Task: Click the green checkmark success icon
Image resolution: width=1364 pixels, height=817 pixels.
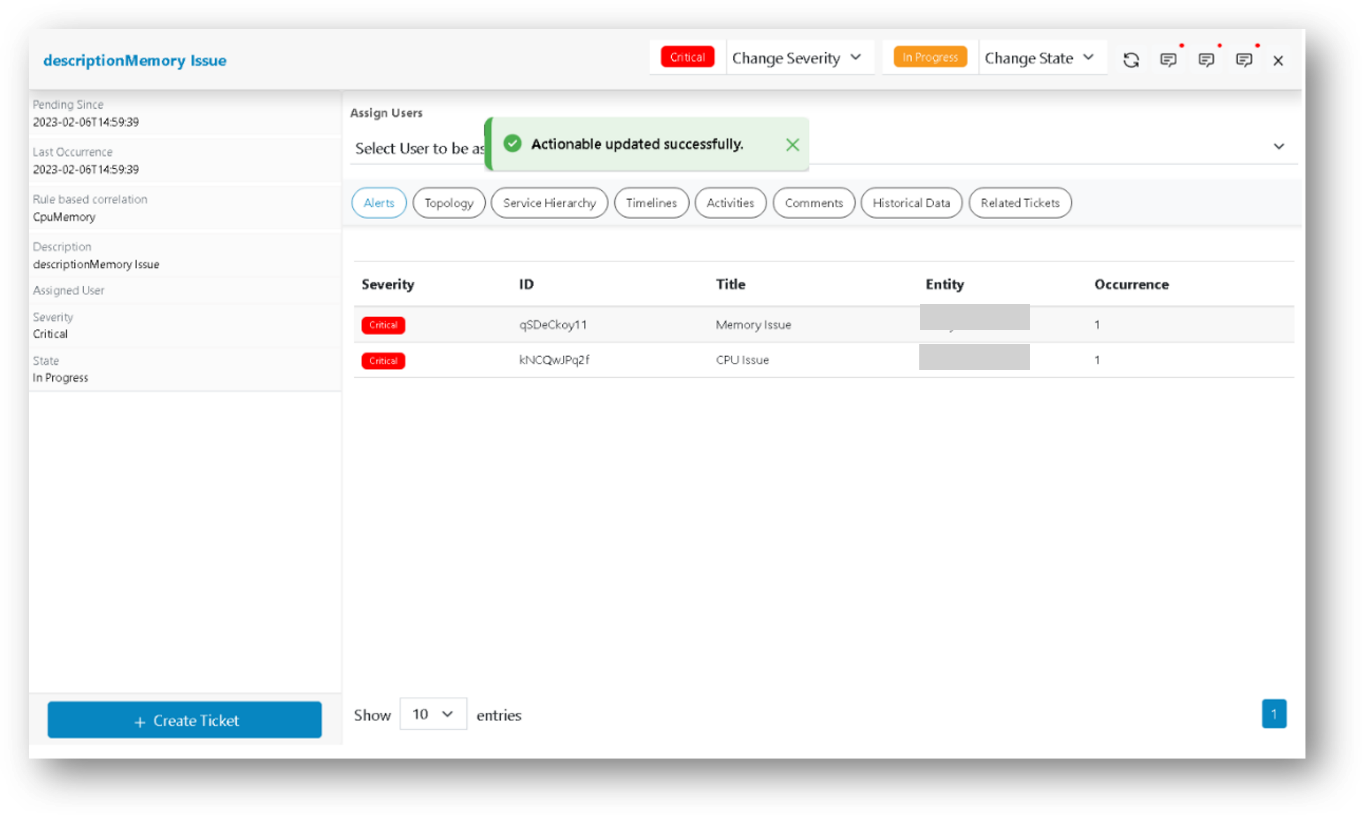Action: click(513, 144)
